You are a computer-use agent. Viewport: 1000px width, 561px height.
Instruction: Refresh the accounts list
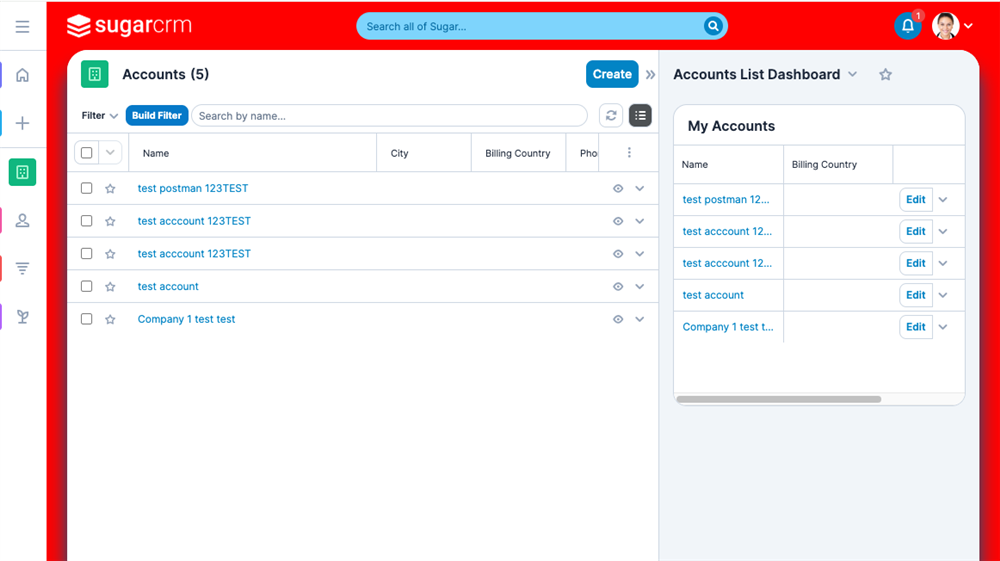611,116
